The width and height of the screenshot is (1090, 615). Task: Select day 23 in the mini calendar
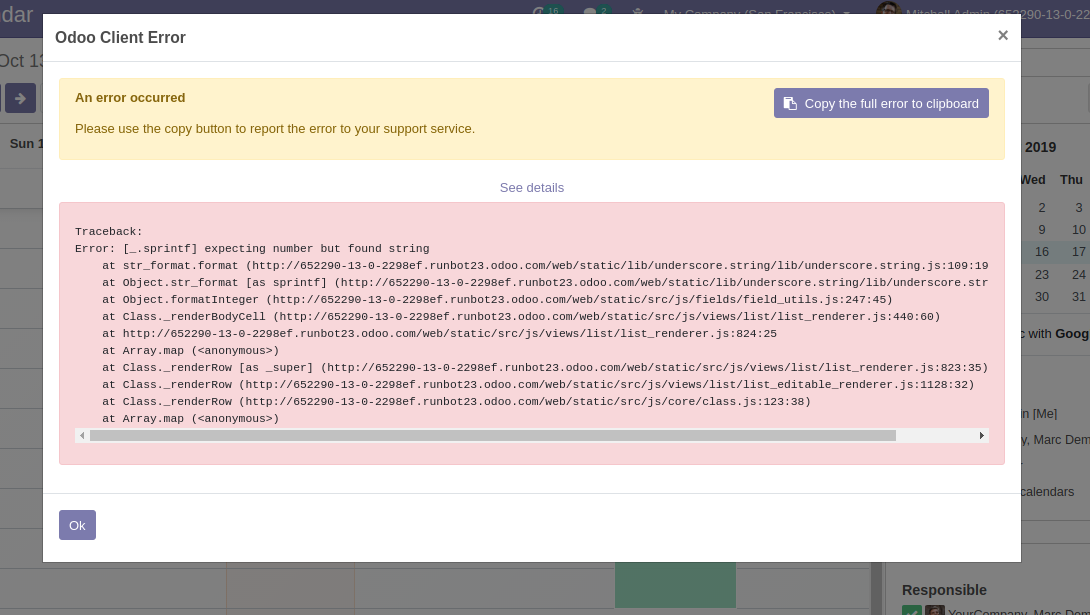coord(1042,274)
